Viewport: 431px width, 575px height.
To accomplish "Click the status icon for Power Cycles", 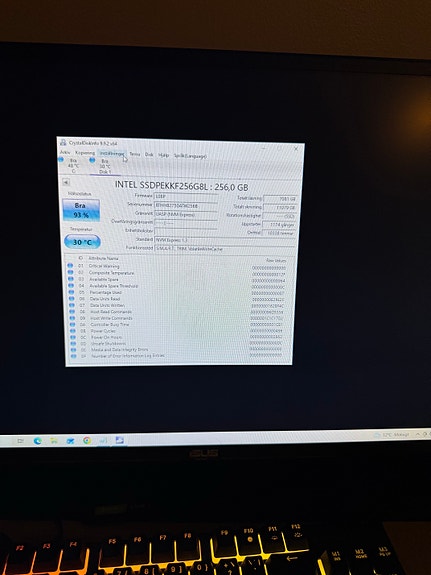I will click(x=73, y=331).
